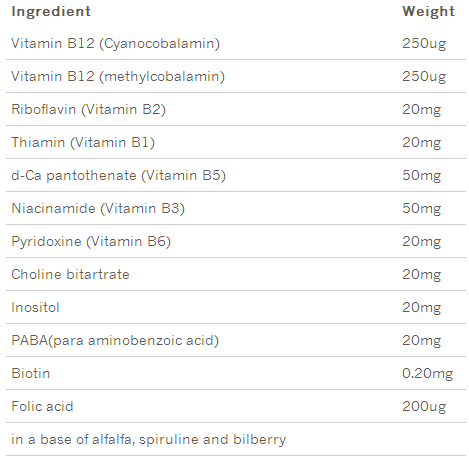Click the Ingredient column header
This screenshot has height=468, width=469.
pyautogui.click(x=51, y=11)
